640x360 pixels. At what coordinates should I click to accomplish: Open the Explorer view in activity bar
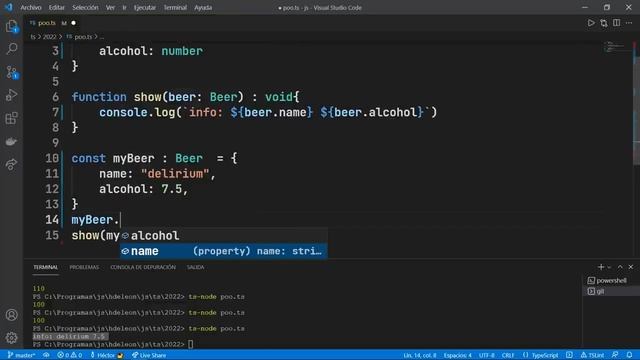(x=11, y=26)
